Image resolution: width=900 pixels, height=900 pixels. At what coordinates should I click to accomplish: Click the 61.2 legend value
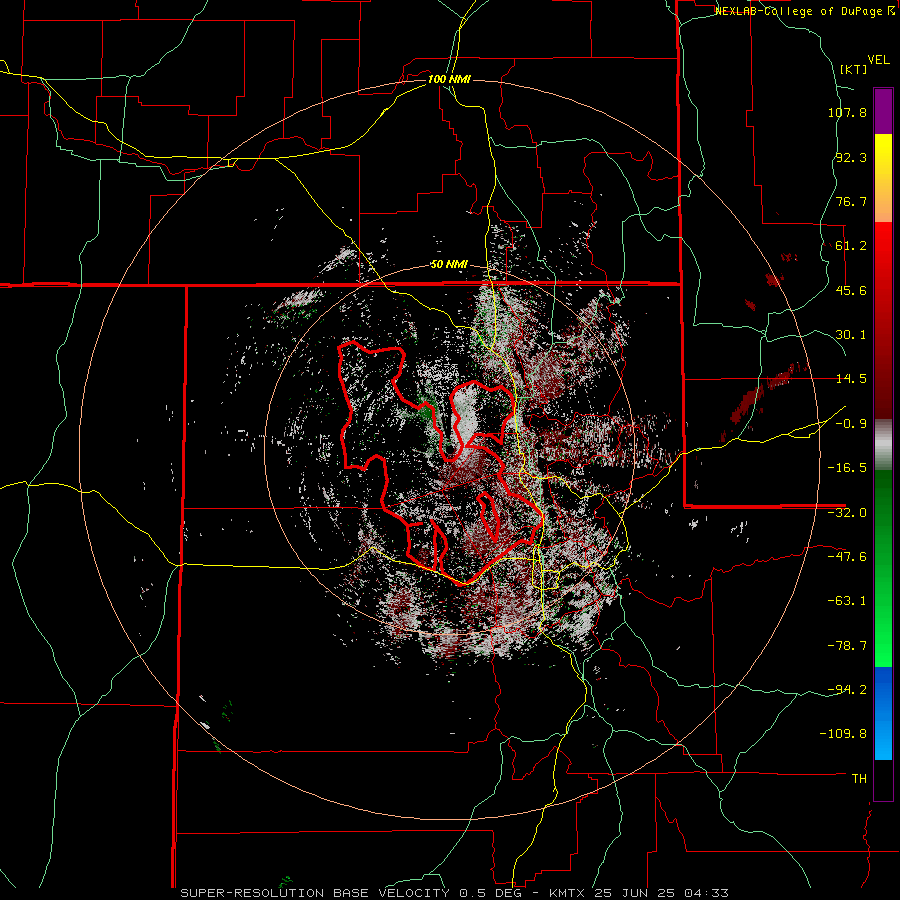tap(851, 246)
